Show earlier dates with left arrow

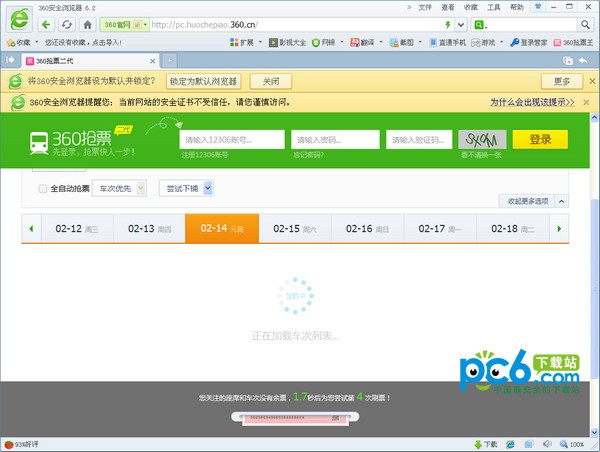point(31,229)
